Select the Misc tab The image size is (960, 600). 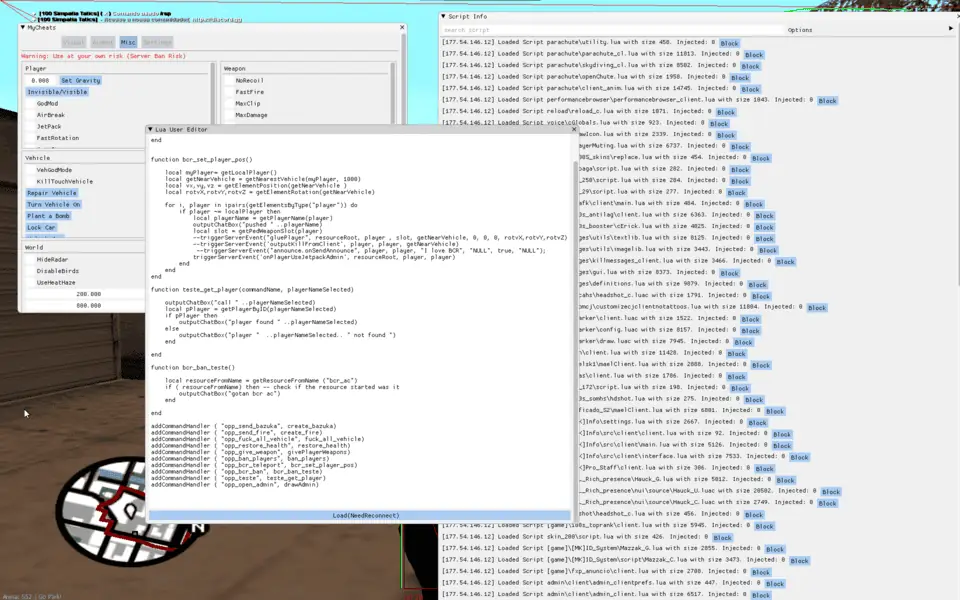click(x=128, y=42)
